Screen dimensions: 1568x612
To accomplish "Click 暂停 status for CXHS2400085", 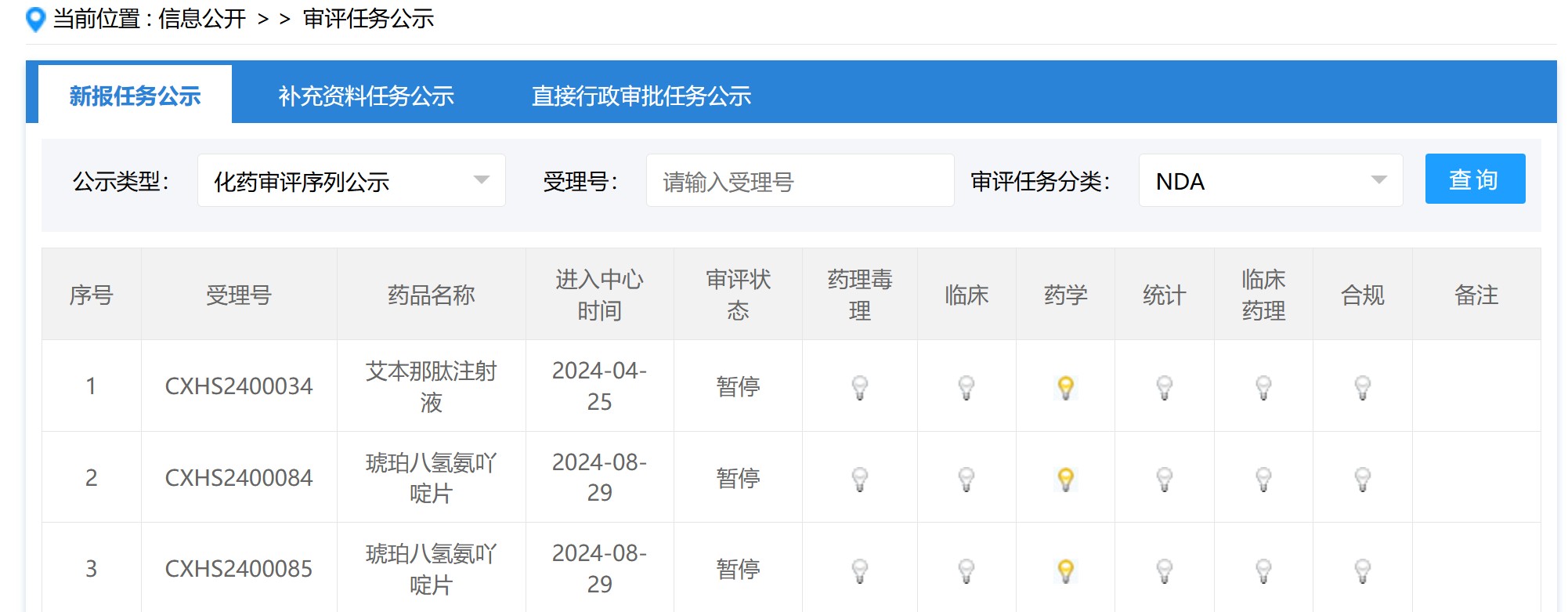I will click(738, 569).
